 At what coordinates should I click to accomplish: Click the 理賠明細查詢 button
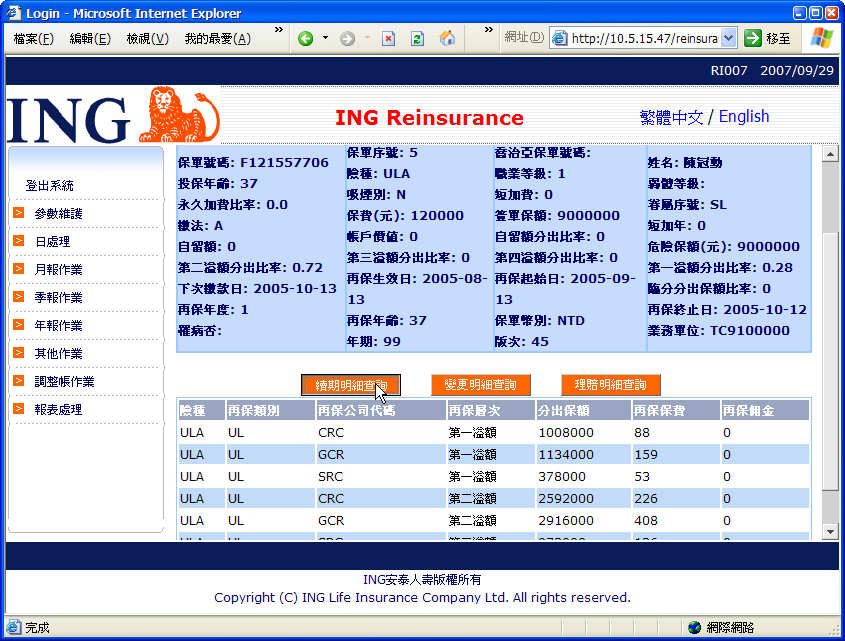[611, 385]
